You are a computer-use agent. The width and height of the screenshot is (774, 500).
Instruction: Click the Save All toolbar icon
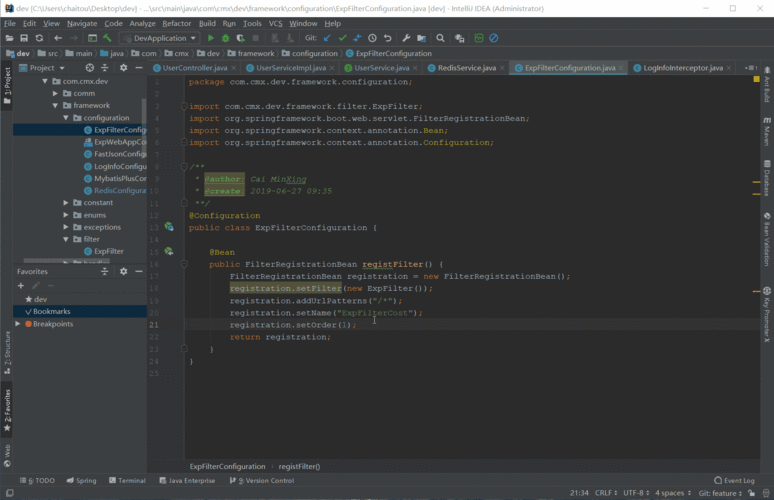23,38
